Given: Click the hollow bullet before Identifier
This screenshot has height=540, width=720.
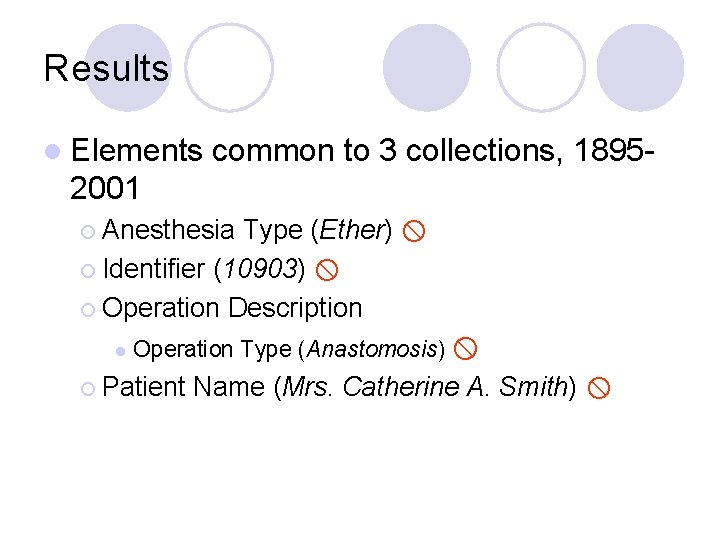Looking at the screenshot, I should (88, 270).
